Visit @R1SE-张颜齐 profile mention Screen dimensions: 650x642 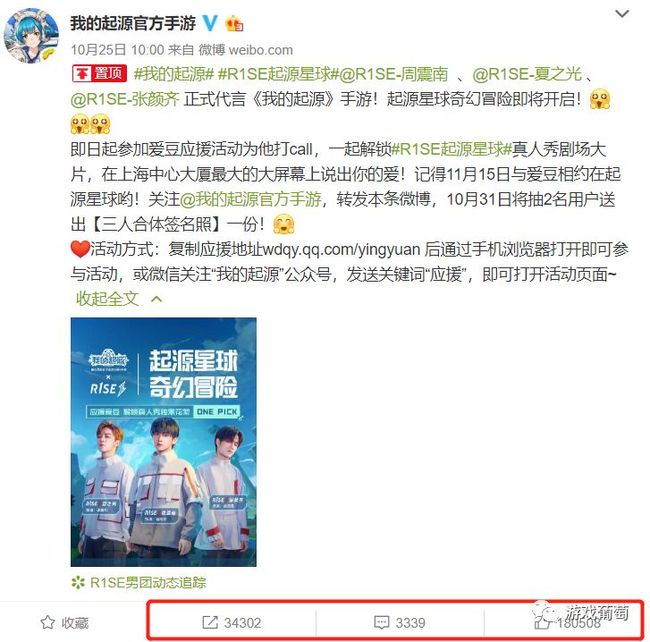tap(125, 99)
